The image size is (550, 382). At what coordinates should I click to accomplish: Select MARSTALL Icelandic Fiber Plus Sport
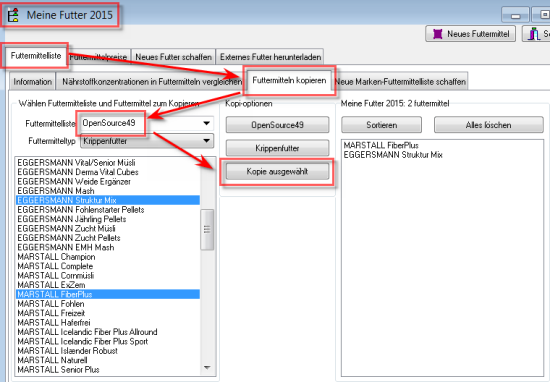[108, 341]
